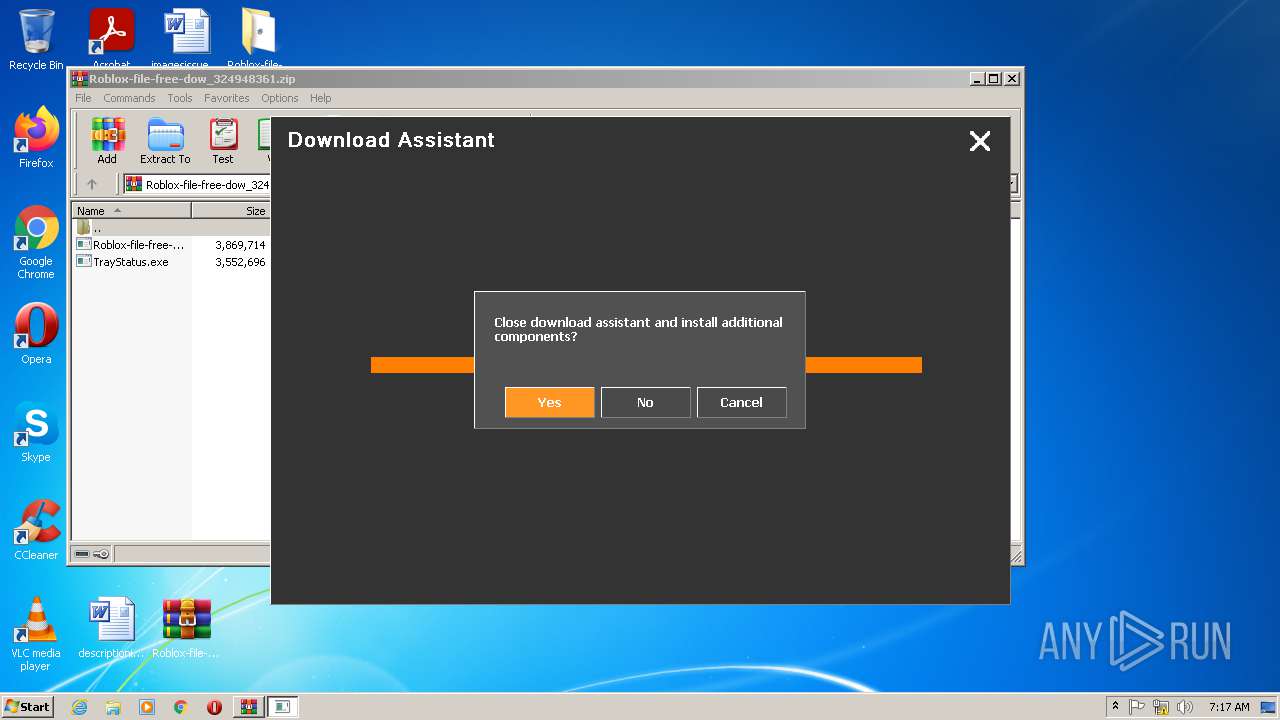Image resolution: width=1280 pixels, height=720 pixels.
Task: Go up one folder using WinRAR's arrow
Action: tap(92, 184)
